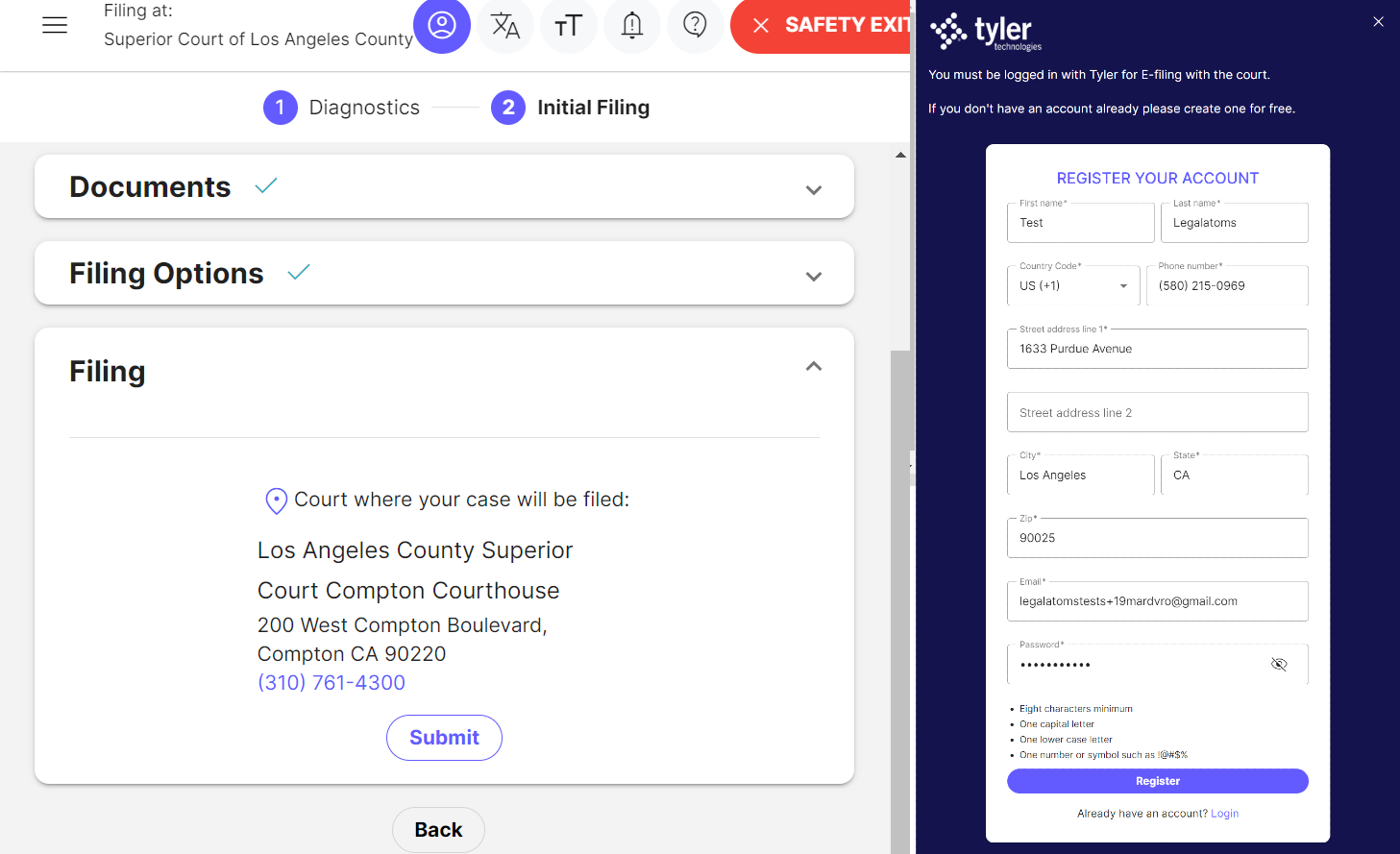The image size is (1400, 854).
Task: Click the court location pin icon
Action: 276,500
